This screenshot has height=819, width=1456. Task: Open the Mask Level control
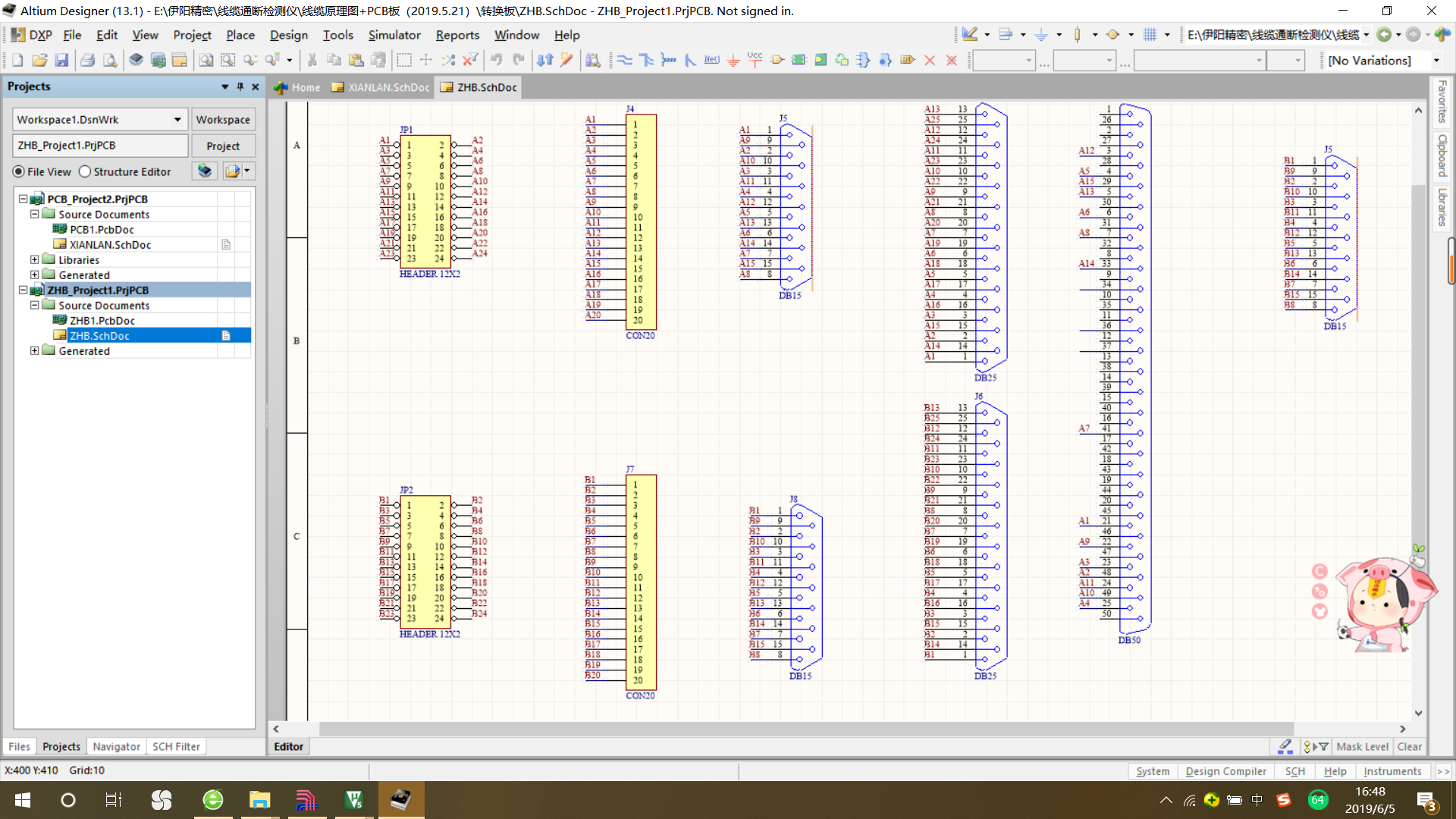tap(1362, 746)
